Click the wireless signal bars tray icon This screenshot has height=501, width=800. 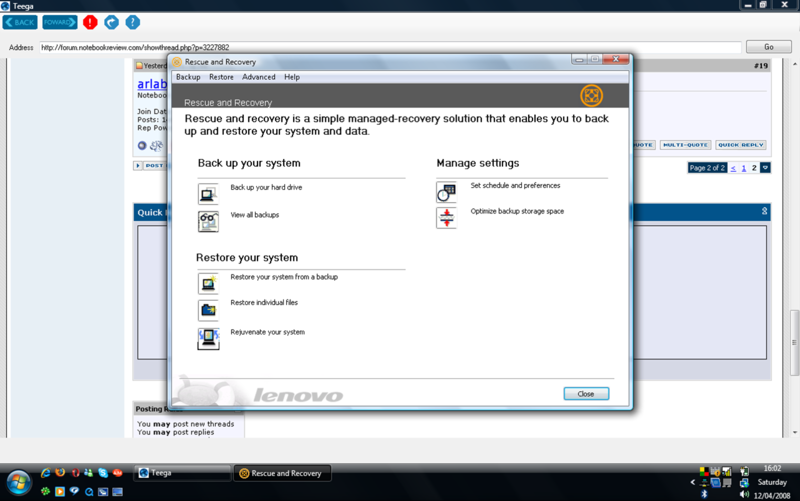pyautogui.click(x=727, y=471)
